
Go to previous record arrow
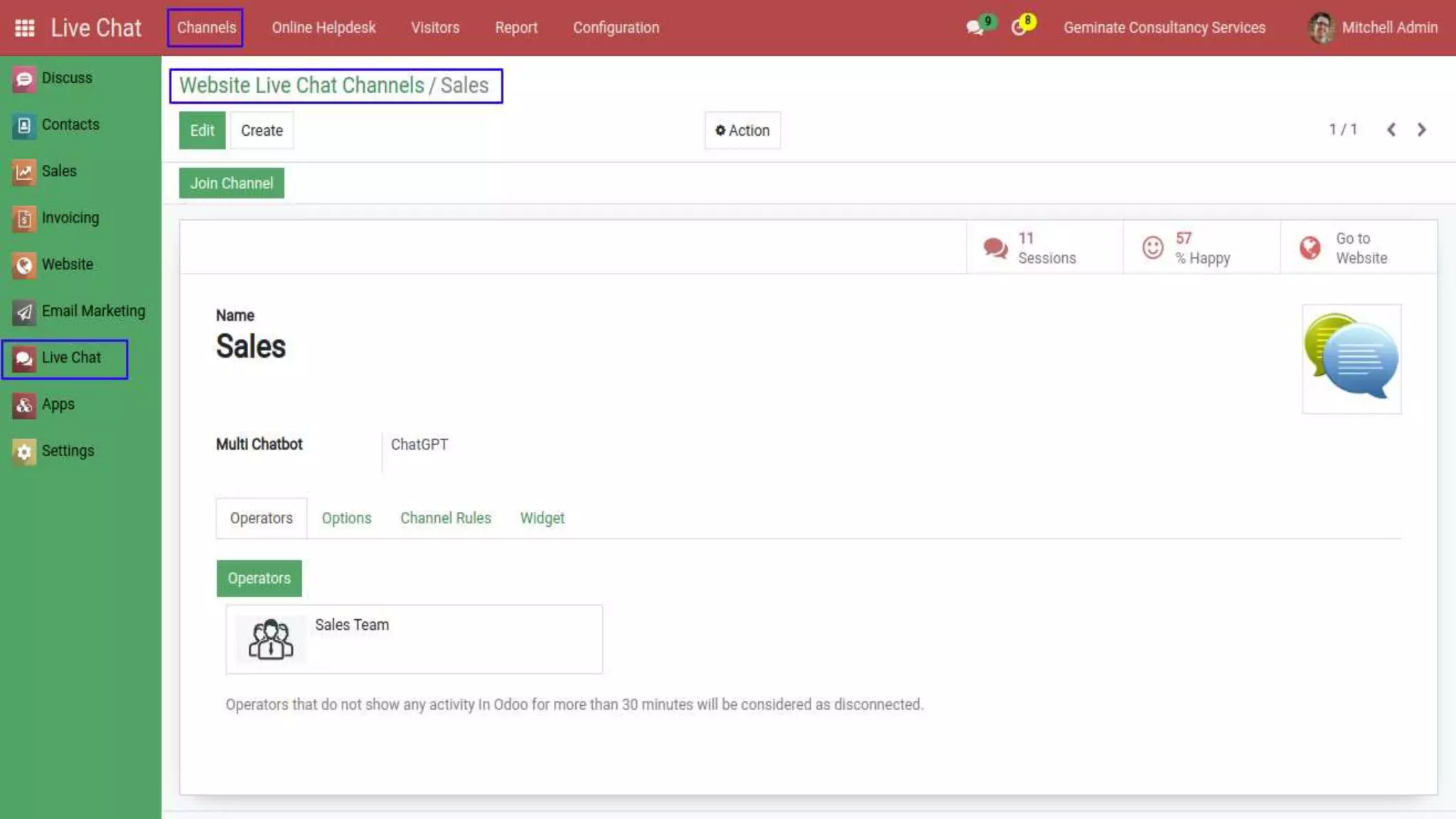point(1391,130)
